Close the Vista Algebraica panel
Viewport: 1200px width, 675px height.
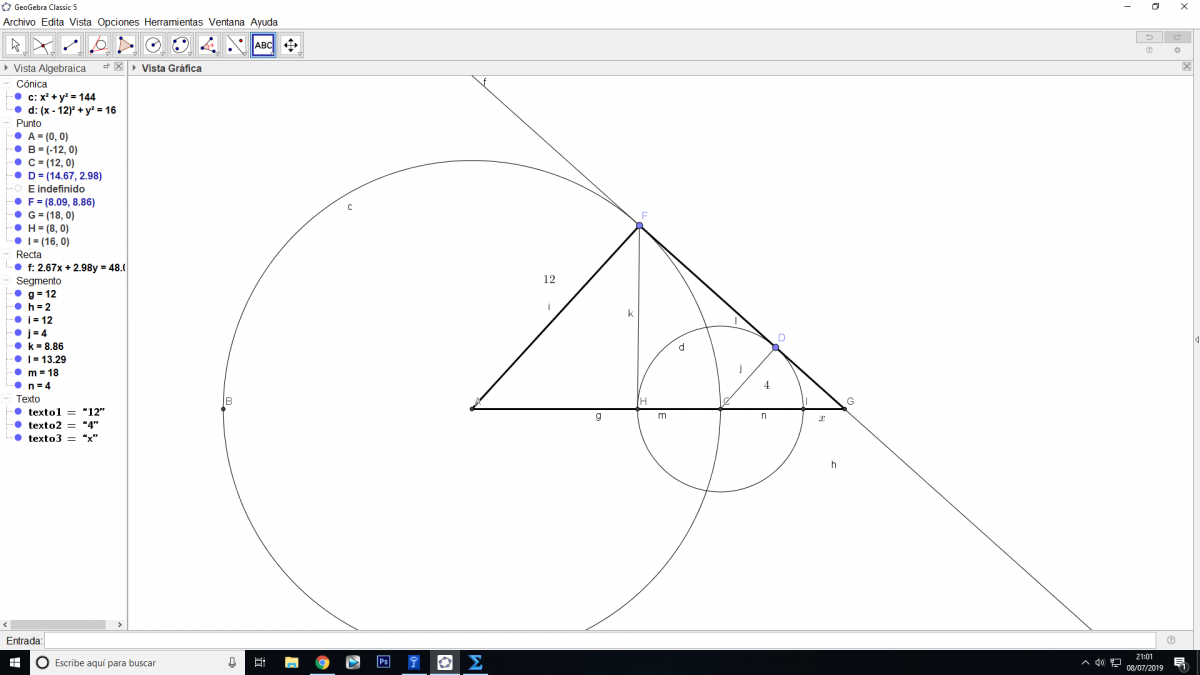coord(119,67)
